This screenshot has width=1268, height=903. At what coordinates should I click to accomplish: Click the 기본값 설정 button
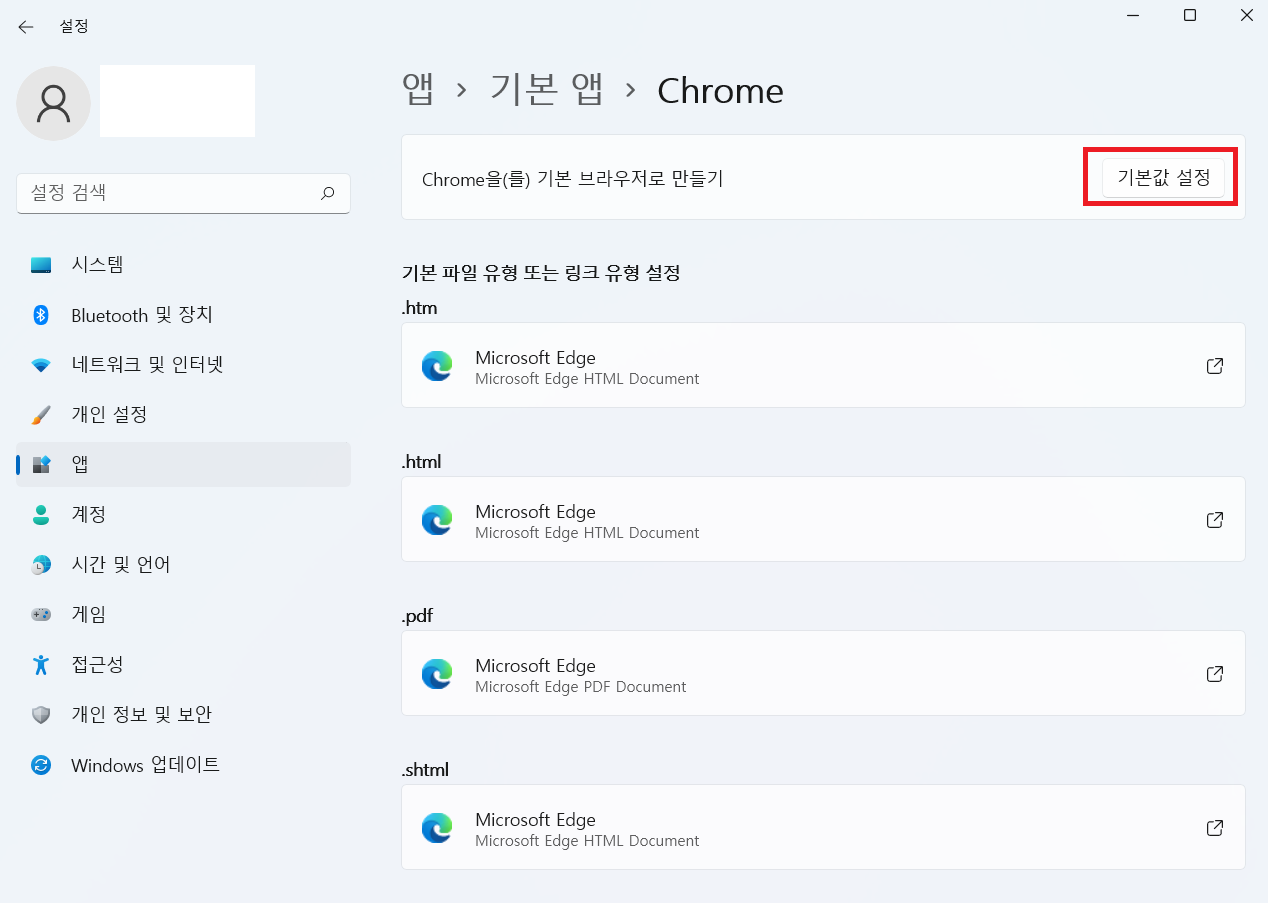[x=1163, y=178]
